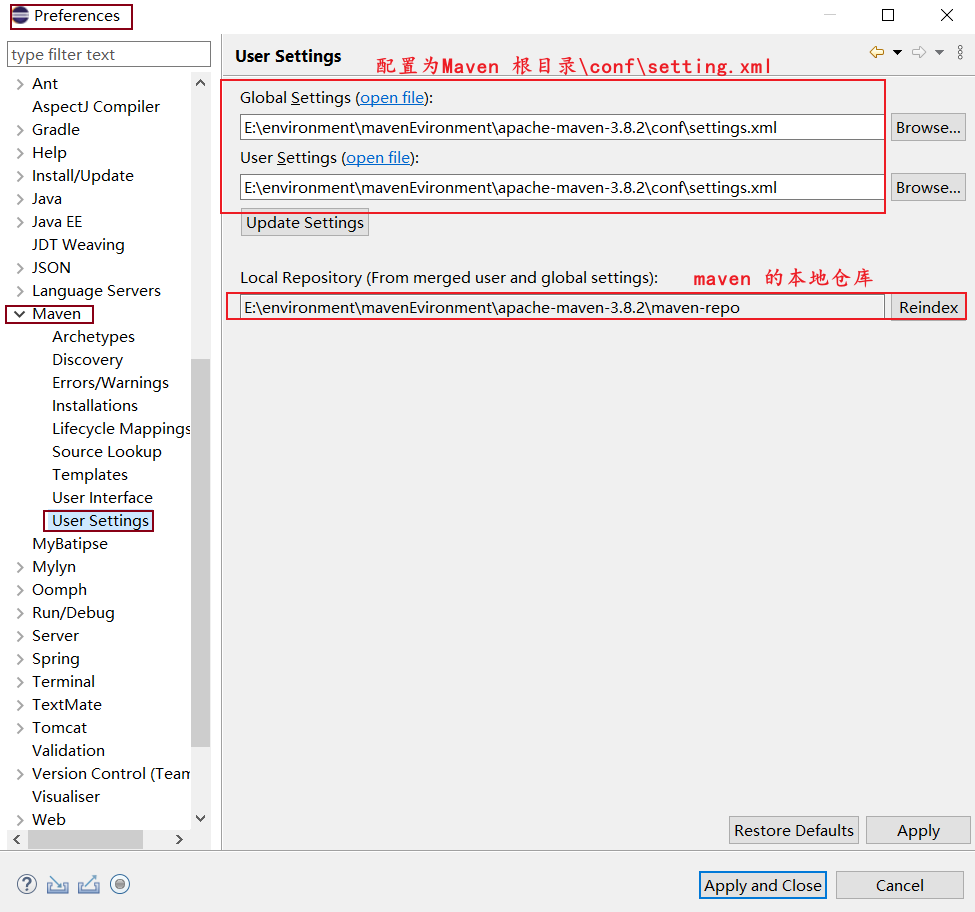Click the Local Repository path field

pyautogui.click(x=561, y=308)
